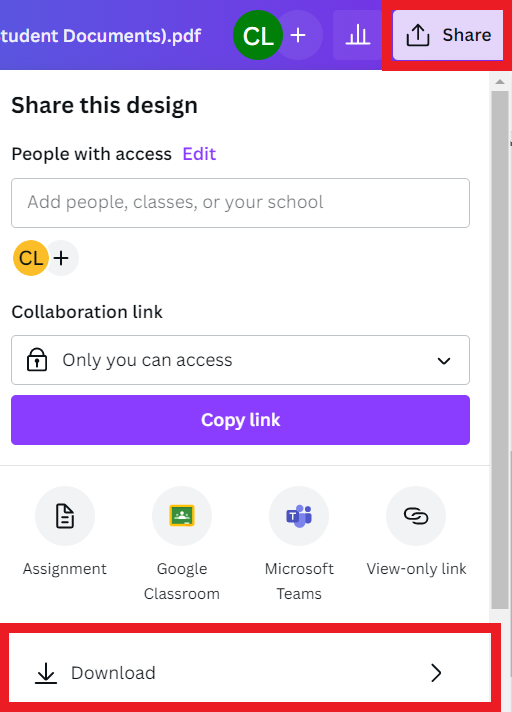The height and width of the screenshot is (712, 512).
Task: Choose the View-only link option
Action: coord(416,532)
